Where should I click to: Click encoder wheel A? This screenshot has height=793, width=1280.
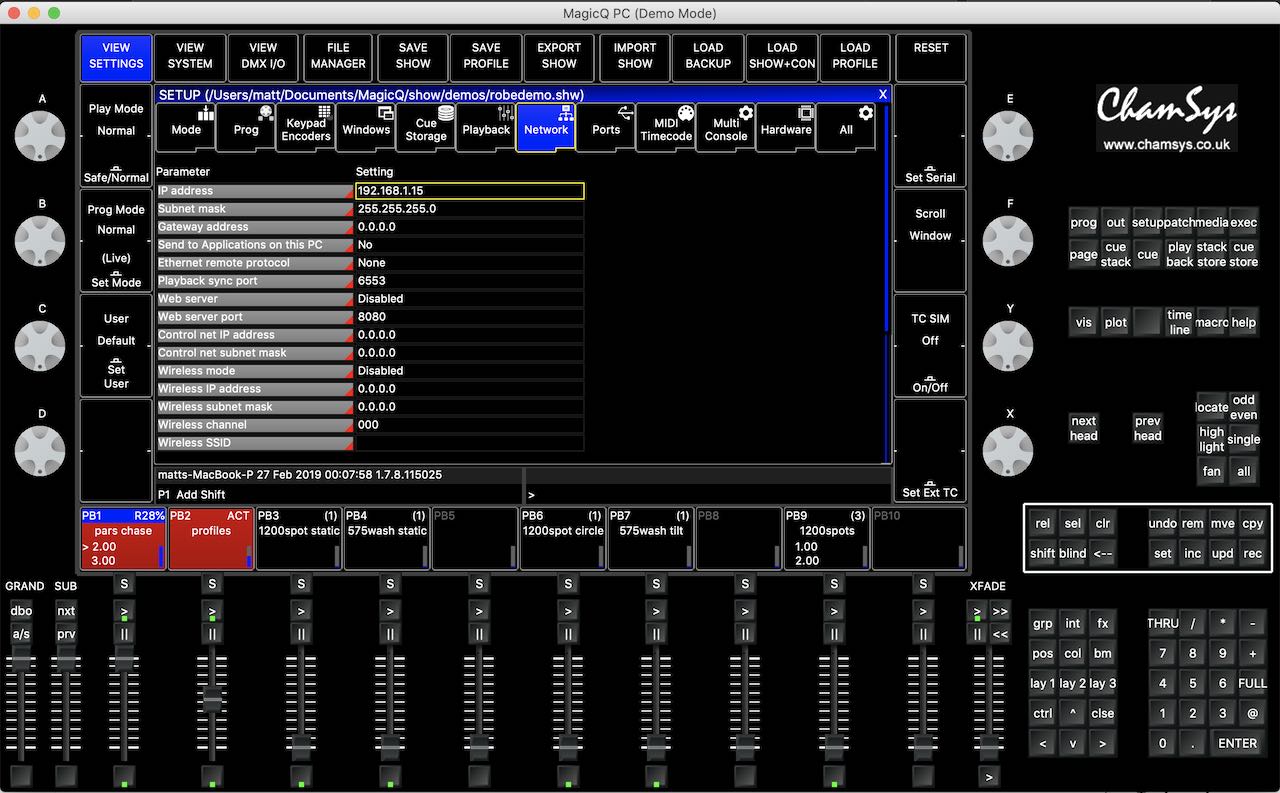tap(40, 136)
